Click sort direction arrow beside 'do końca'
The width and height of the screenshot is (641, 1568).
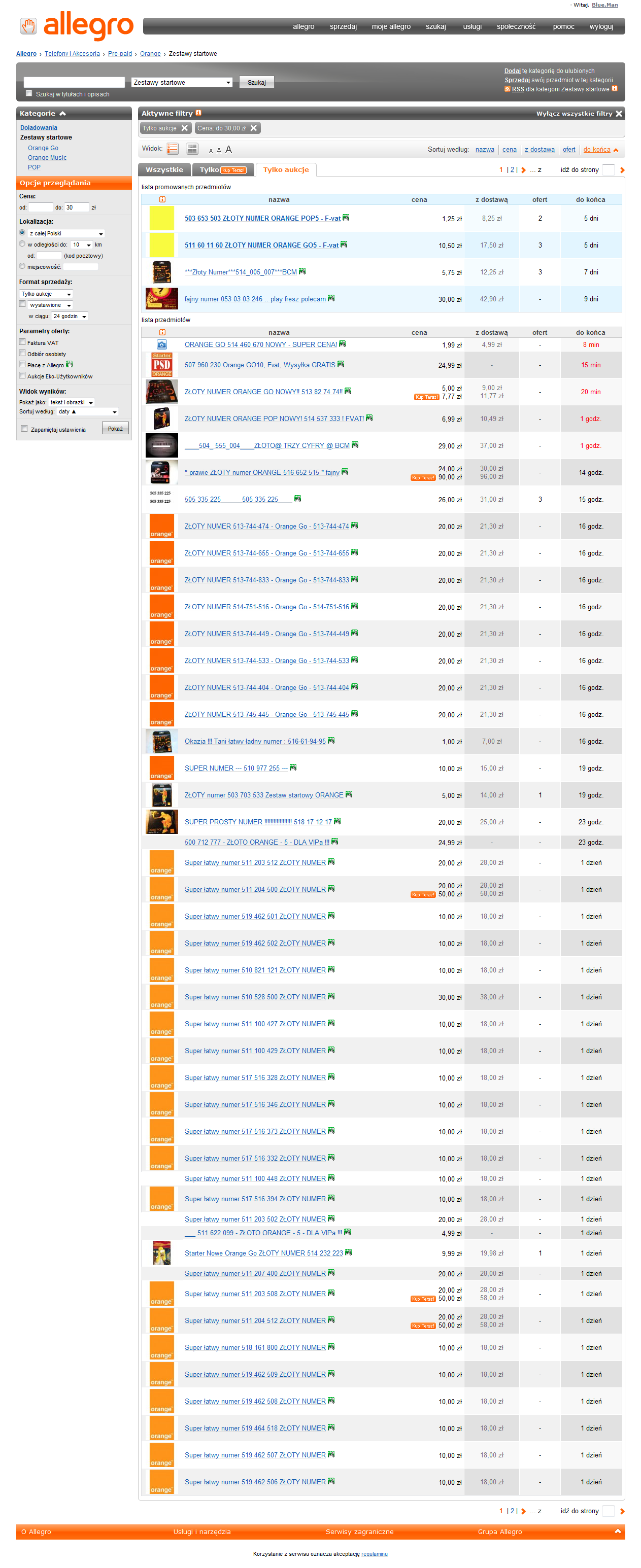click(616, 150)
